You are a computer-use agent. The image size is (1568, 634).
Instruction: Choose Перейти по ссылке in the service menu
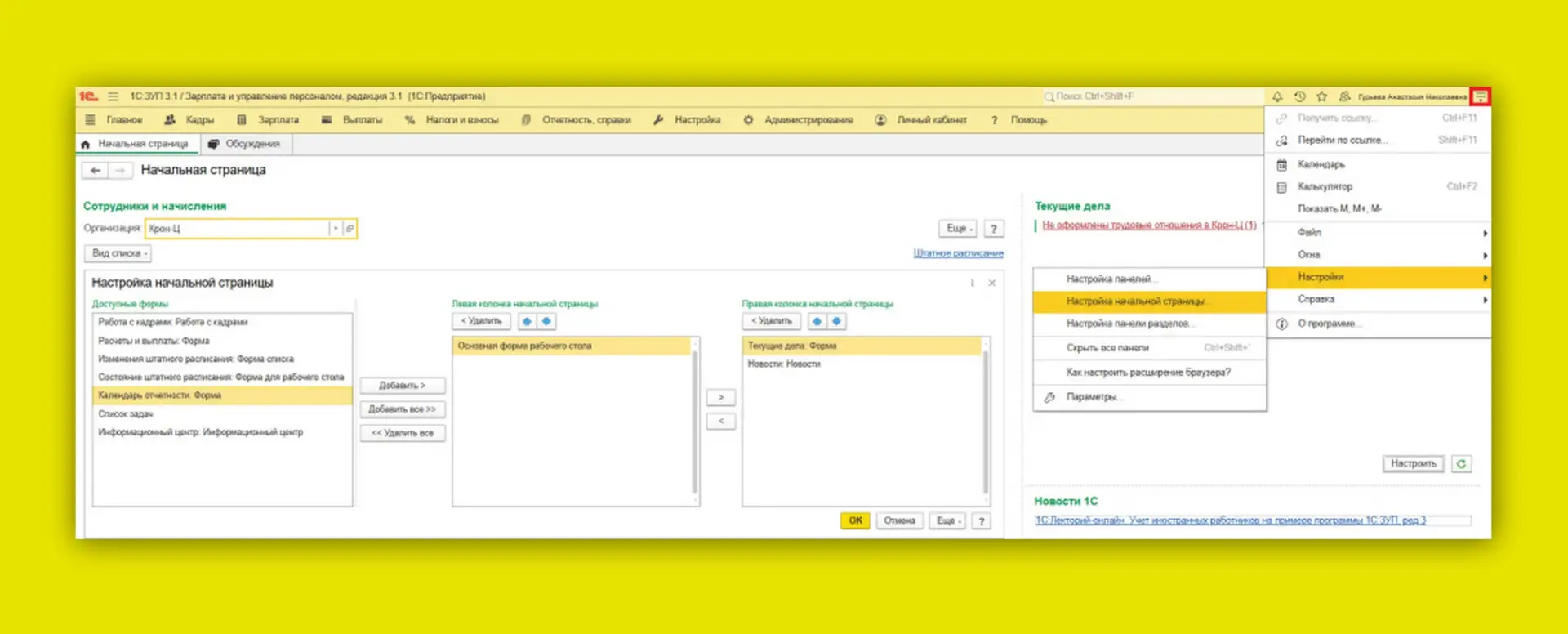tap(1378, 141)
